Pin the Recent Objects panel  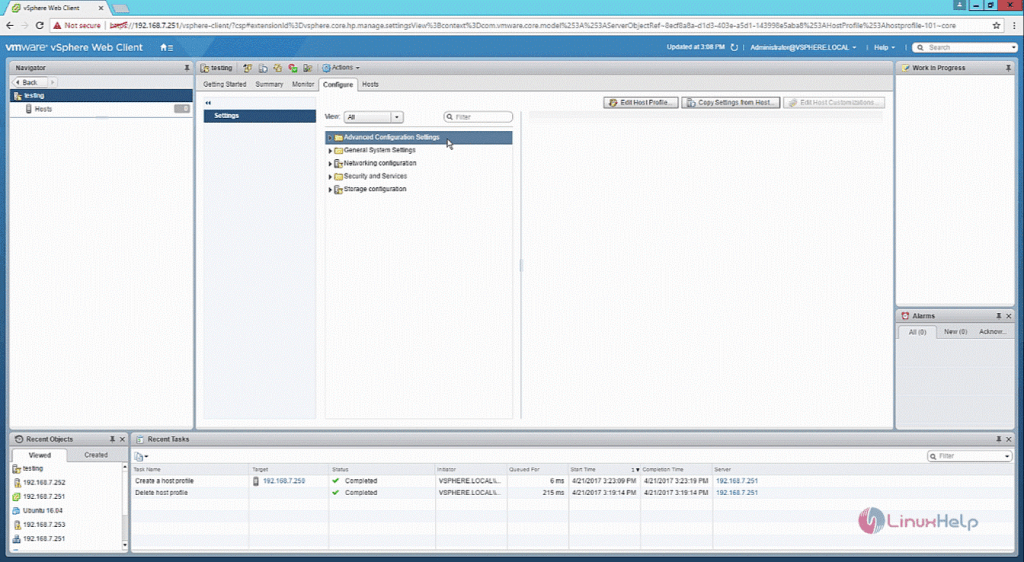112,439
